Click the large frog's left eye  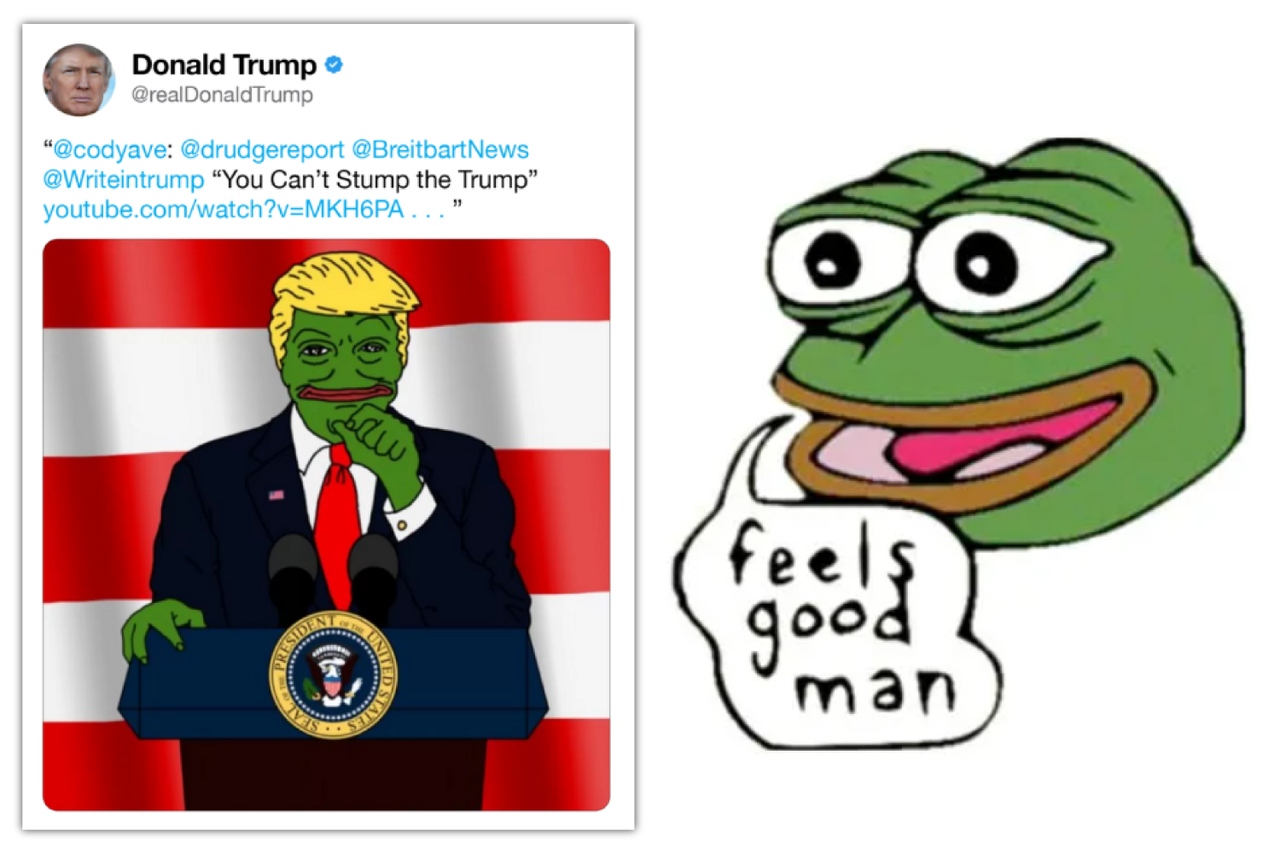point(833,258)
